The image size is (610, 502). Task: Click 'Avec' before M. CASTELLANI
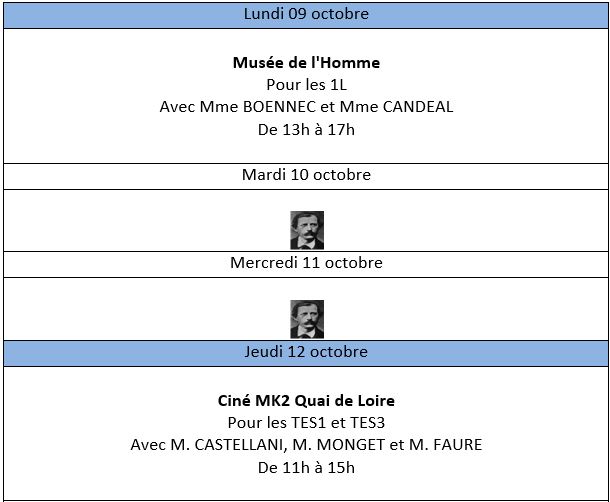point(147,445)
